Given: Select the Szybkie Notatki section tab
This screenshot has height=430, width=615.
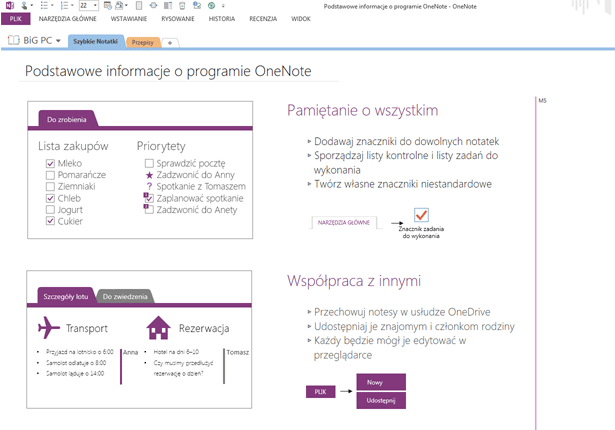Looking at the screenshot, I should (96, 42).
